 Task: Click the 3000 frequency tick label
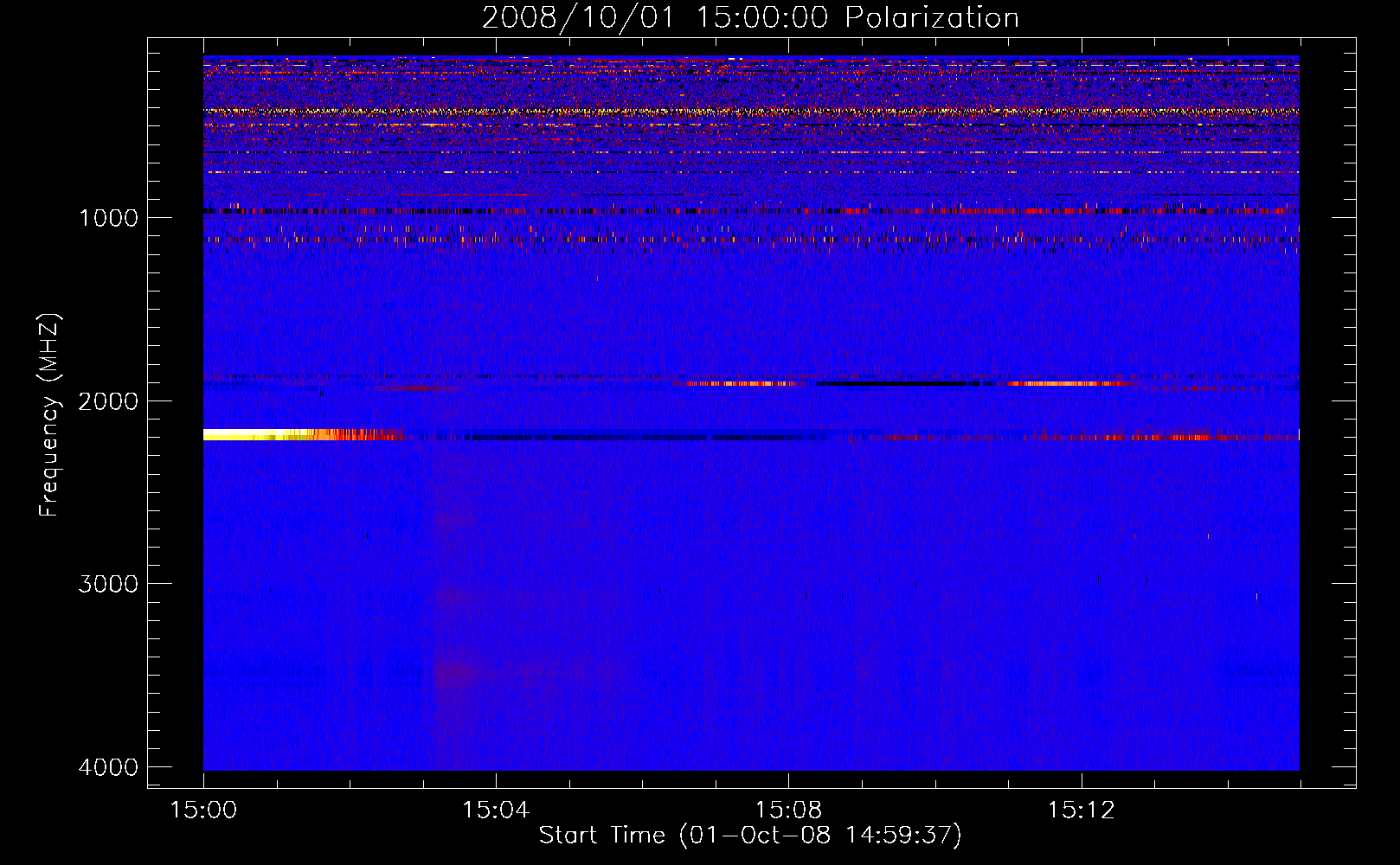click(108, 584)
